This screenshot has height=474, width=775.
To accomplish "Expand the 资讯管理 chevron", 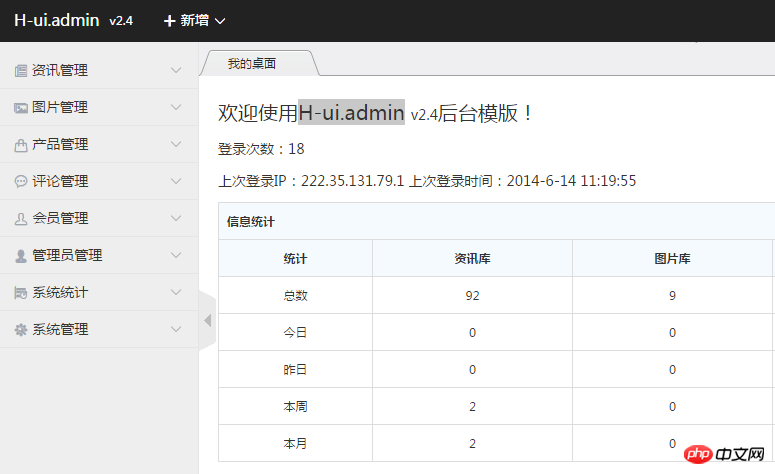I will [x=176, y=70].
